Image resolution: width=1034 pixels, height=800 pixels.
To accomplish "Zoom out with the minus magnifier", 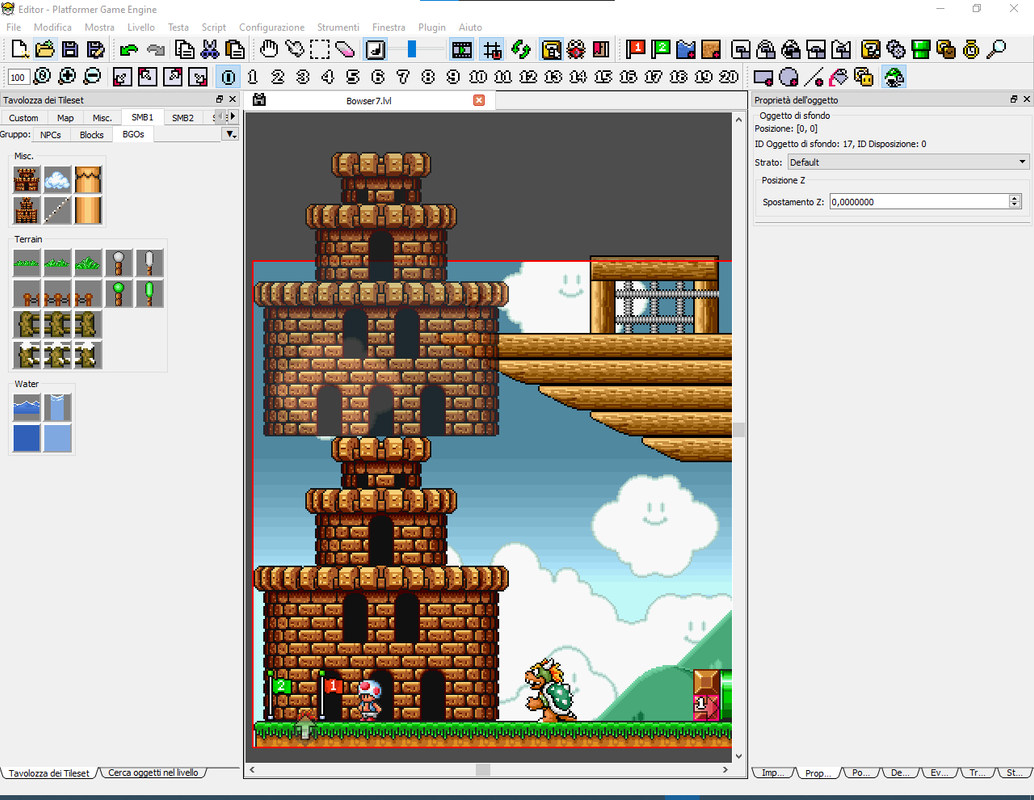I will pos(92,77).
